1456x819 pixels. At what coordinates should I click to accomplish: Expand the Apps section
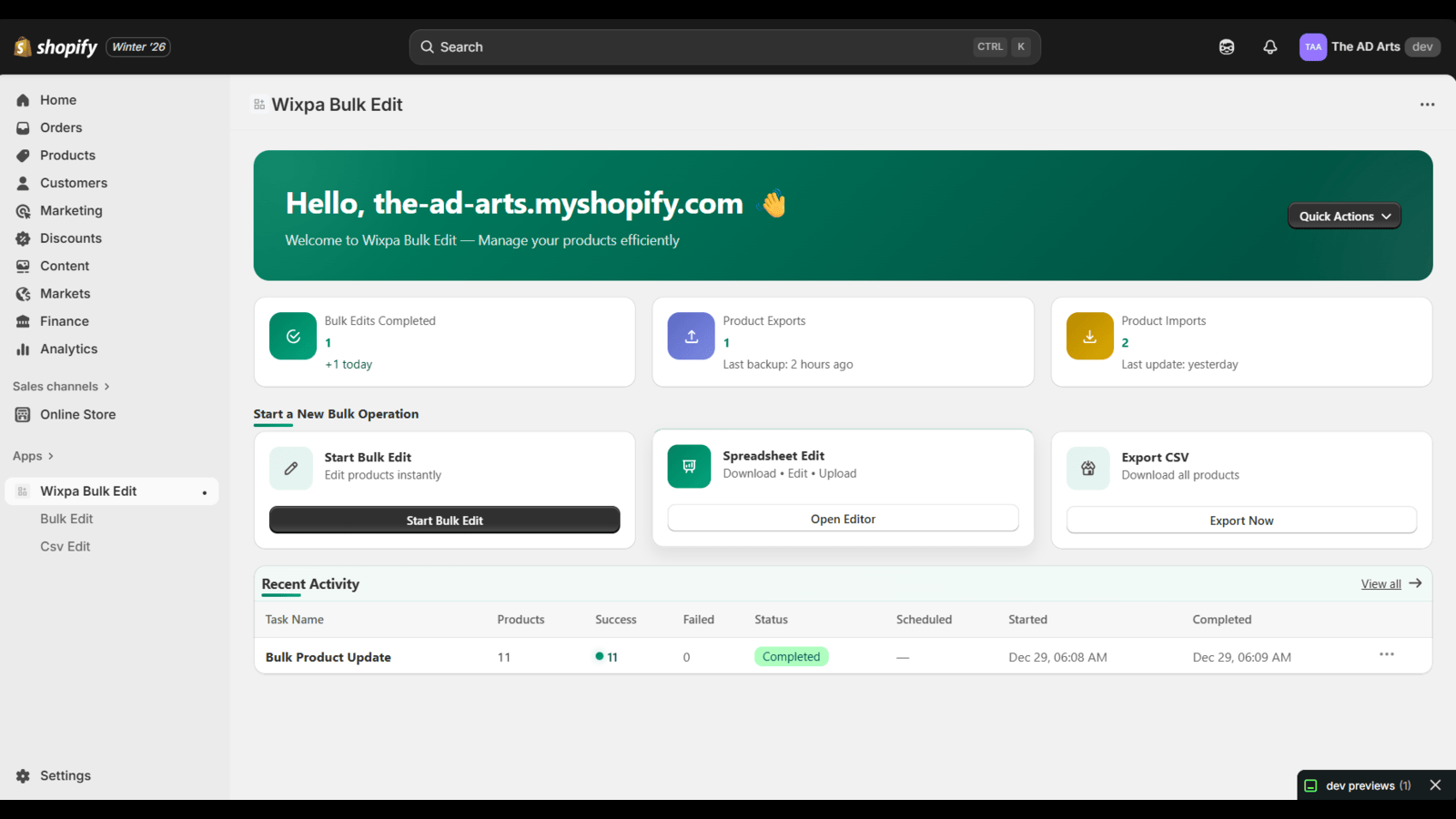(x=33, y=456)
